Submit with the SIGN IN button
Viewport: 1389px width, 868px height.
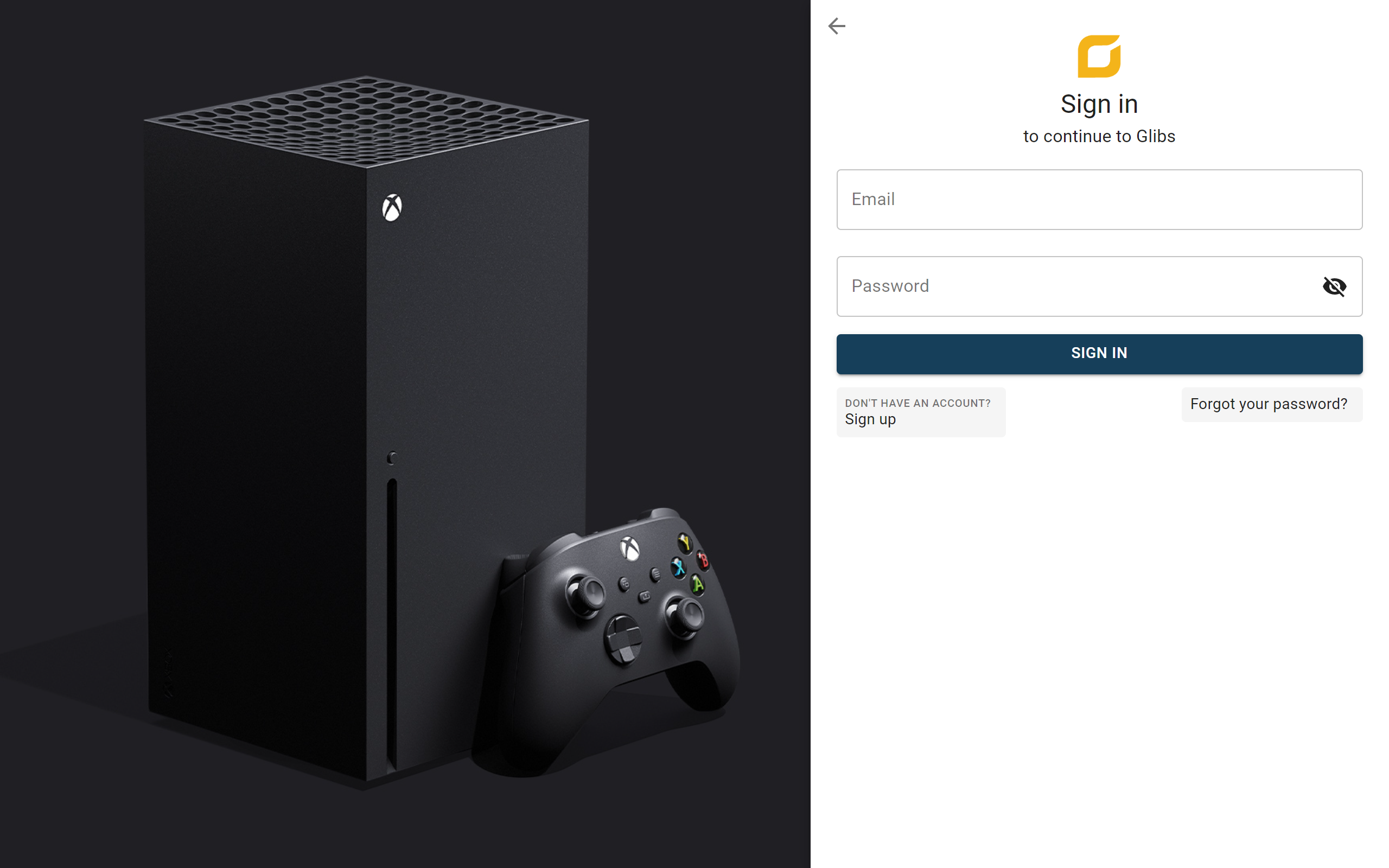(1099, 354)
